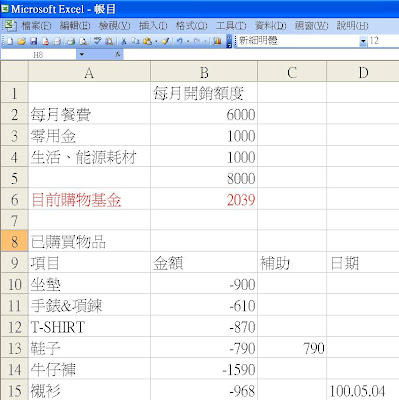This screenshot has height=400, width=399.
Task: Open the 編輯(E) menu
Action: [x=75, y=25]
